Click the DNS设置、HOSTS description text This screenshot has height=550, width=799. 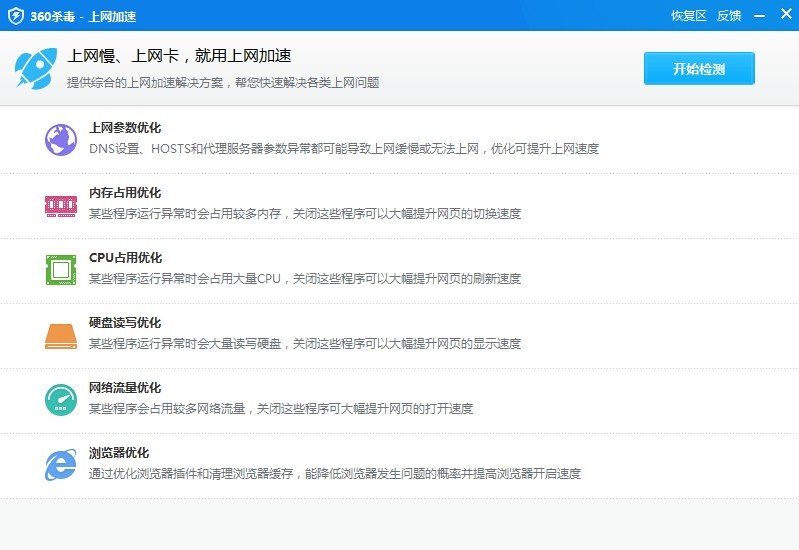tap(344, 148)
